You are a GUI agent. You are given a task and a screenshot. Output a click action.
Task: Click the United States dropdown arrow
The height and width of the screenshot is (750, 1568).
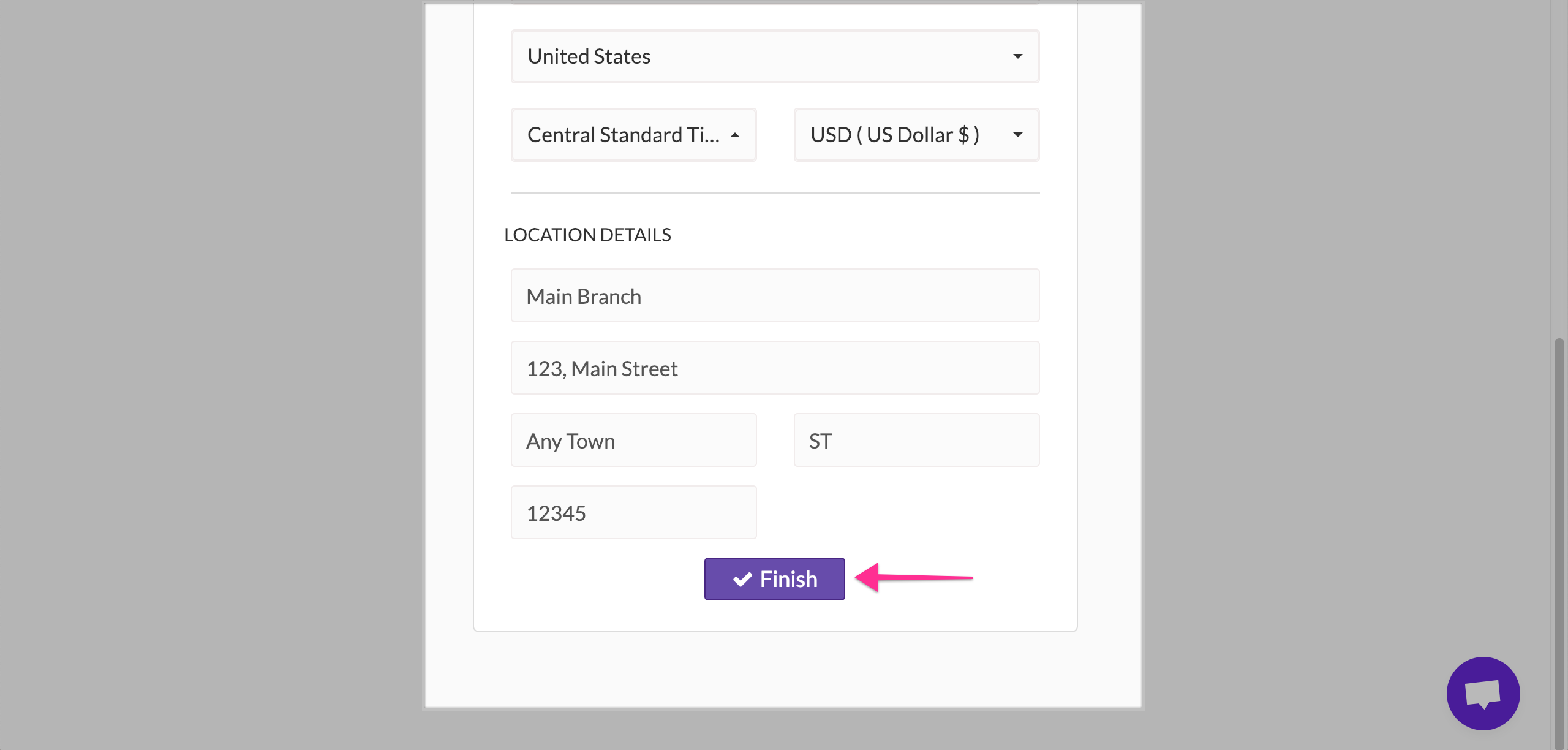[1017, 56]
